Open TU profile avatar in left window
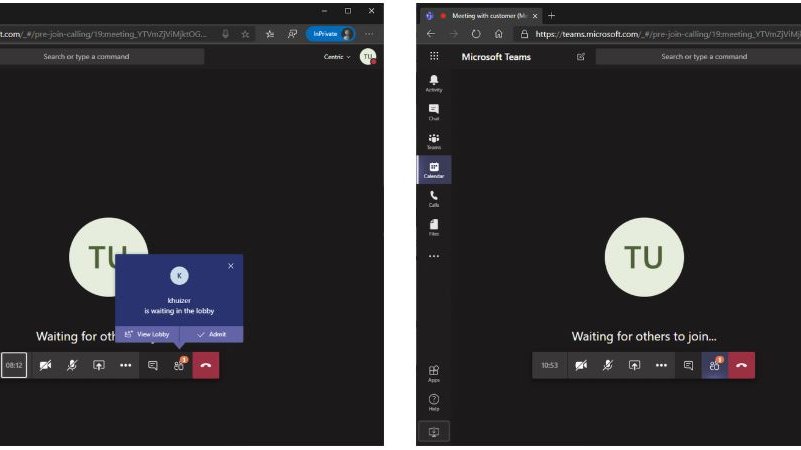Image resolution: width=801 pixels, height=450 pixels. (368, 57)
